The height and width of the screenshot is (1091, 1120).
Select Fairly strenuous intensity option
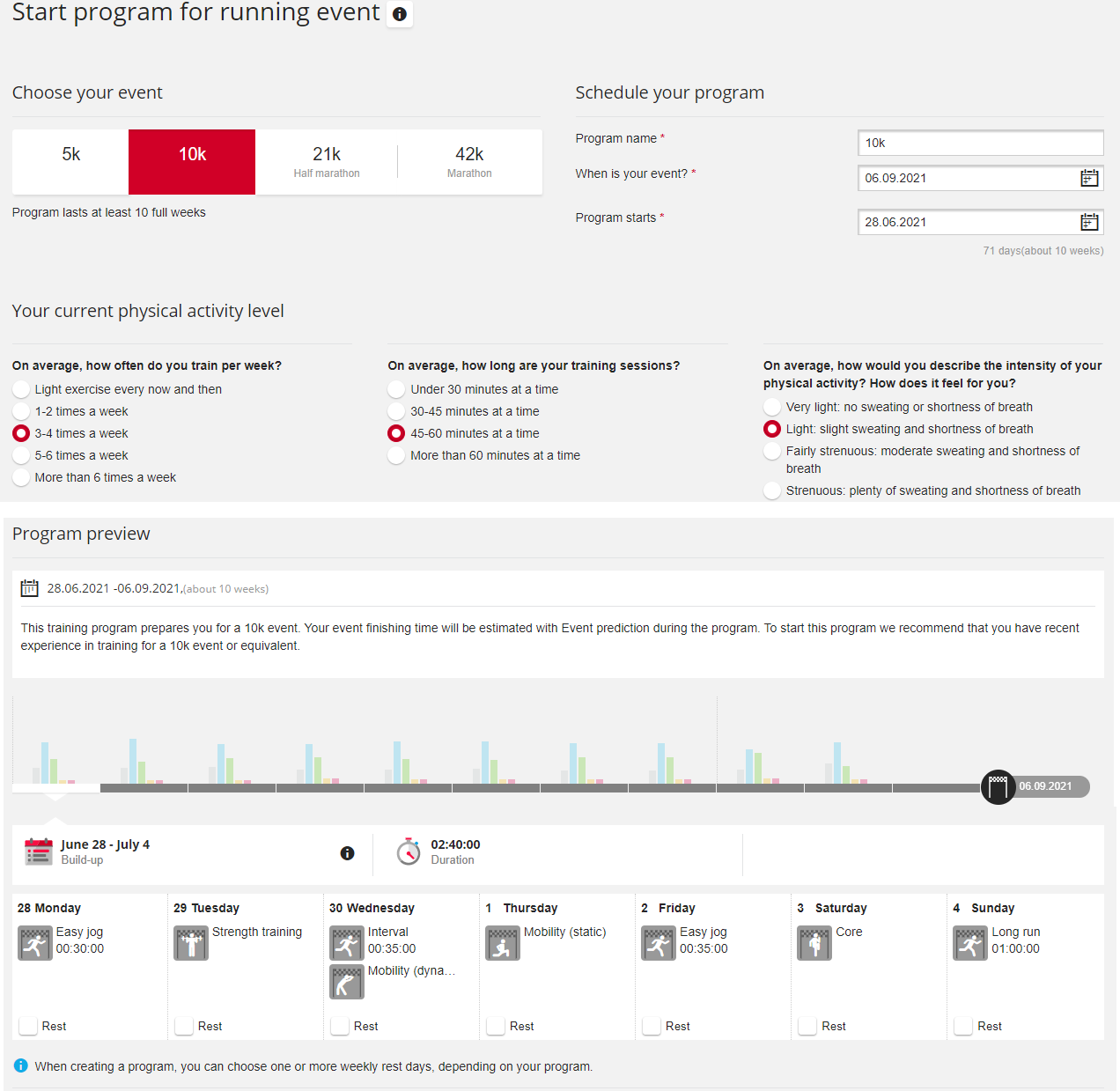772,451
